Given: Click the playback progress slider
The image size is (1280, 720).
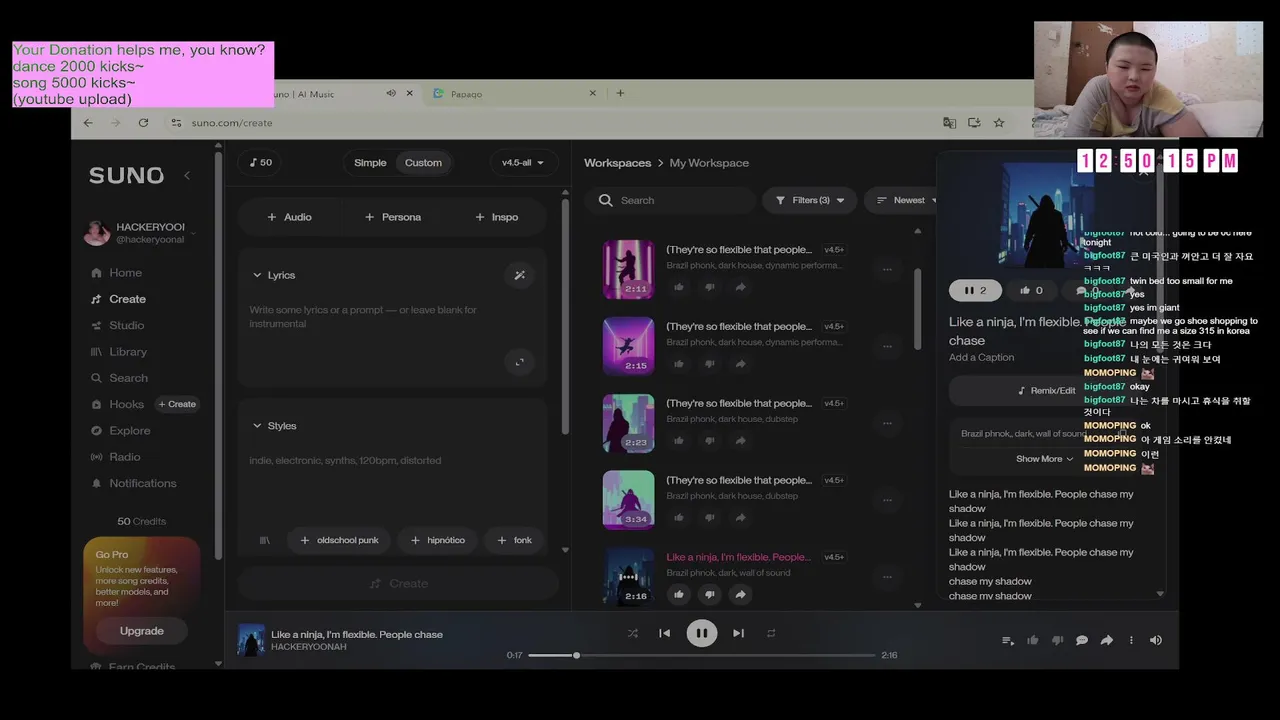Looking at the screenshot, I should tap(701, 655).
